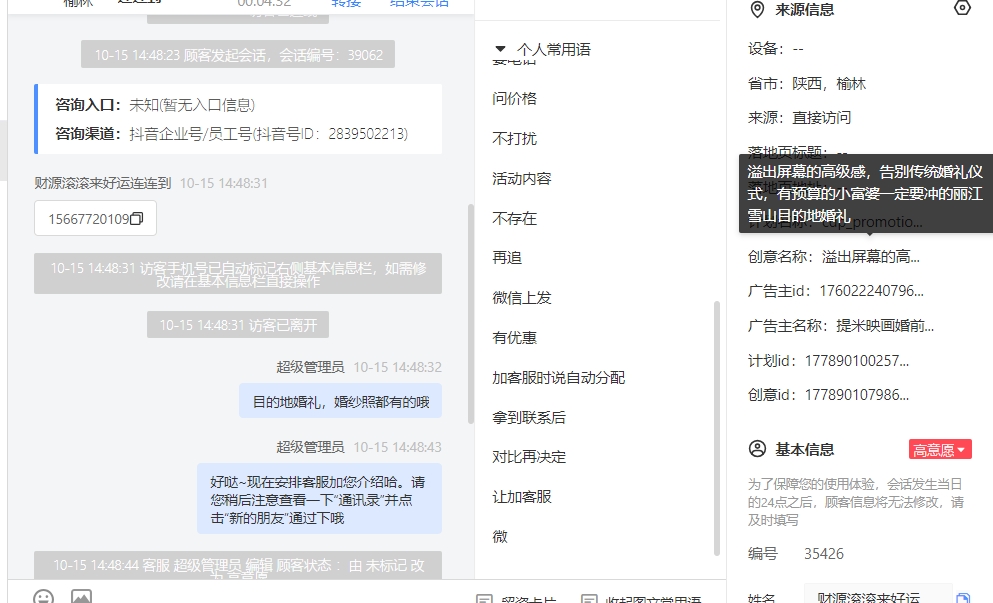Image resolution: width=993 pixels, height=603 pixels.
Task: Click the 目的地婚礼，婚纱照都有的哦 message bubble
Action: tap(340, 401)
